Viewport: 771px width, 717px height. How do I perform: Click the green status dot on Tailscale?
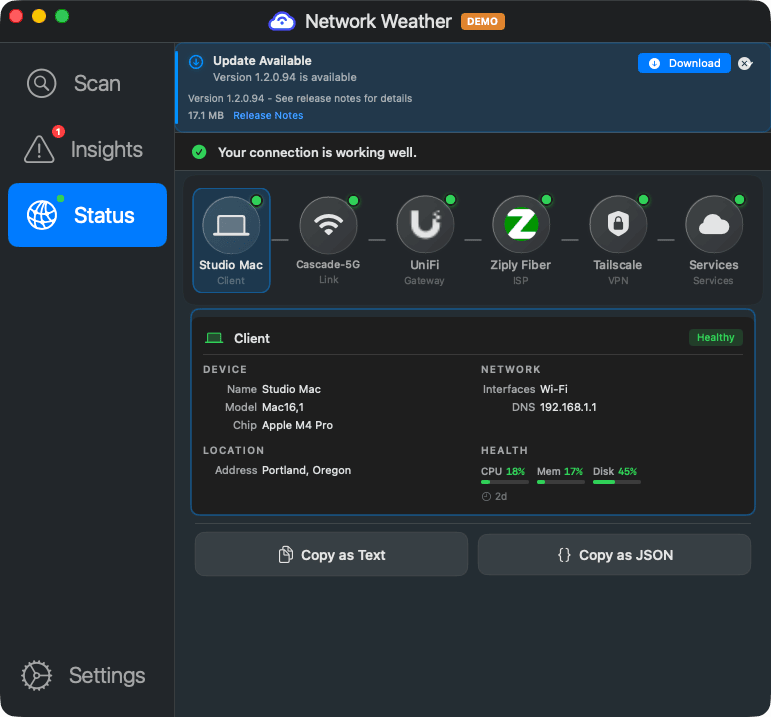tap(643, 200)
